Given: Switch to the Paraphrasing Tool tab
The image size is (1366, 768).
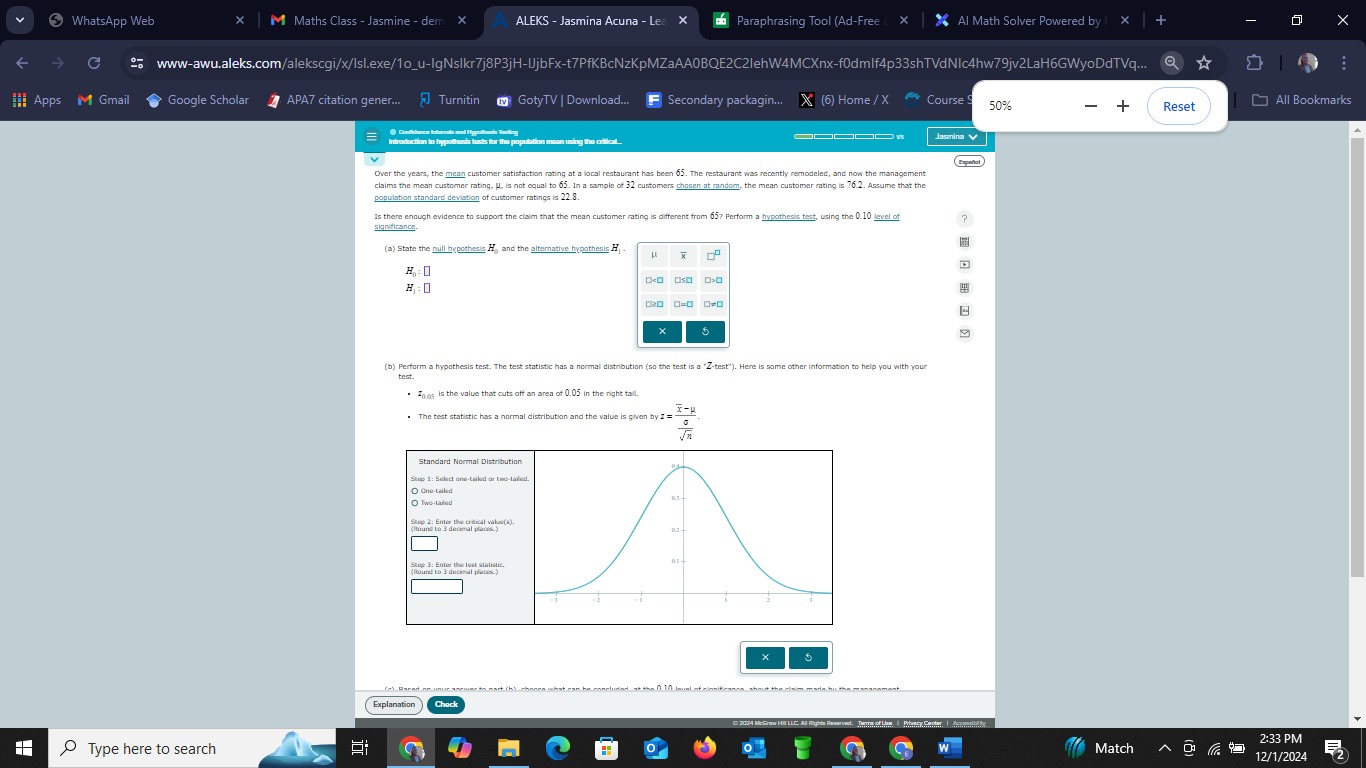Looking at the screenshot, I should [811, 20].
